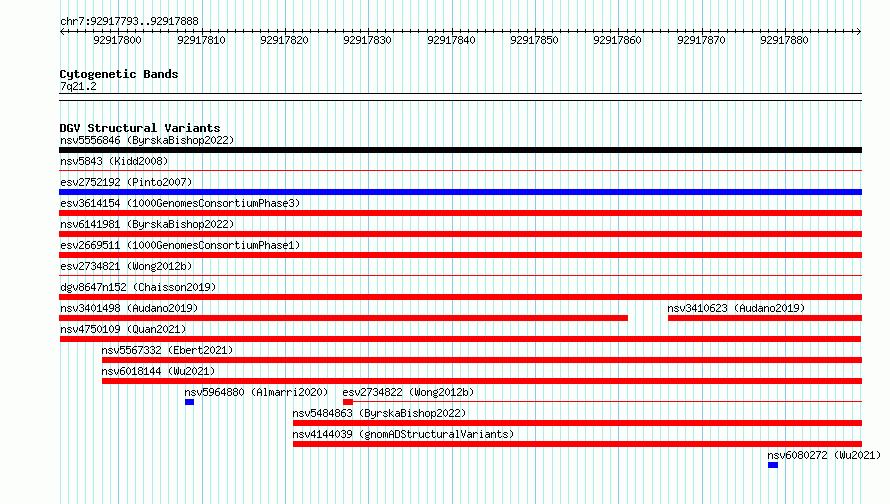Click the nsv6141981 (ByrskaBishop2022) label
This screenshot has width=890, height=504.
[147, 224]
